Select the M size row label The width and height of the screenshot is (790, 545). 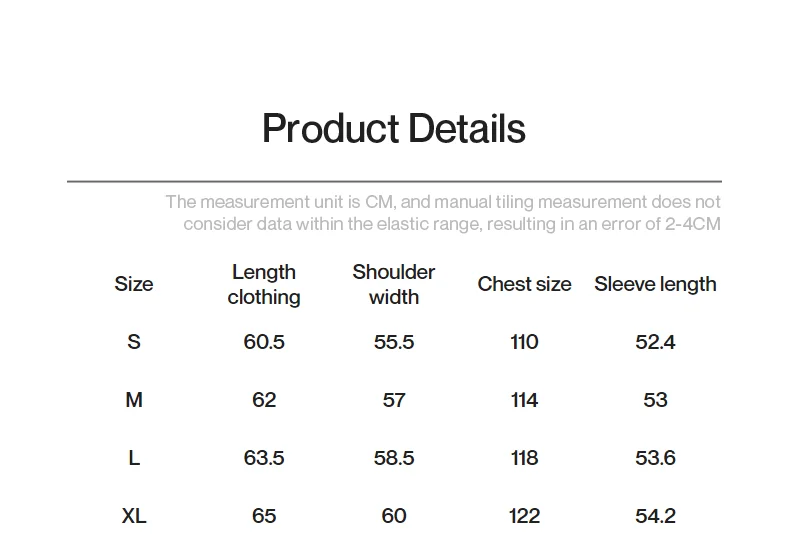coord(134,400)
